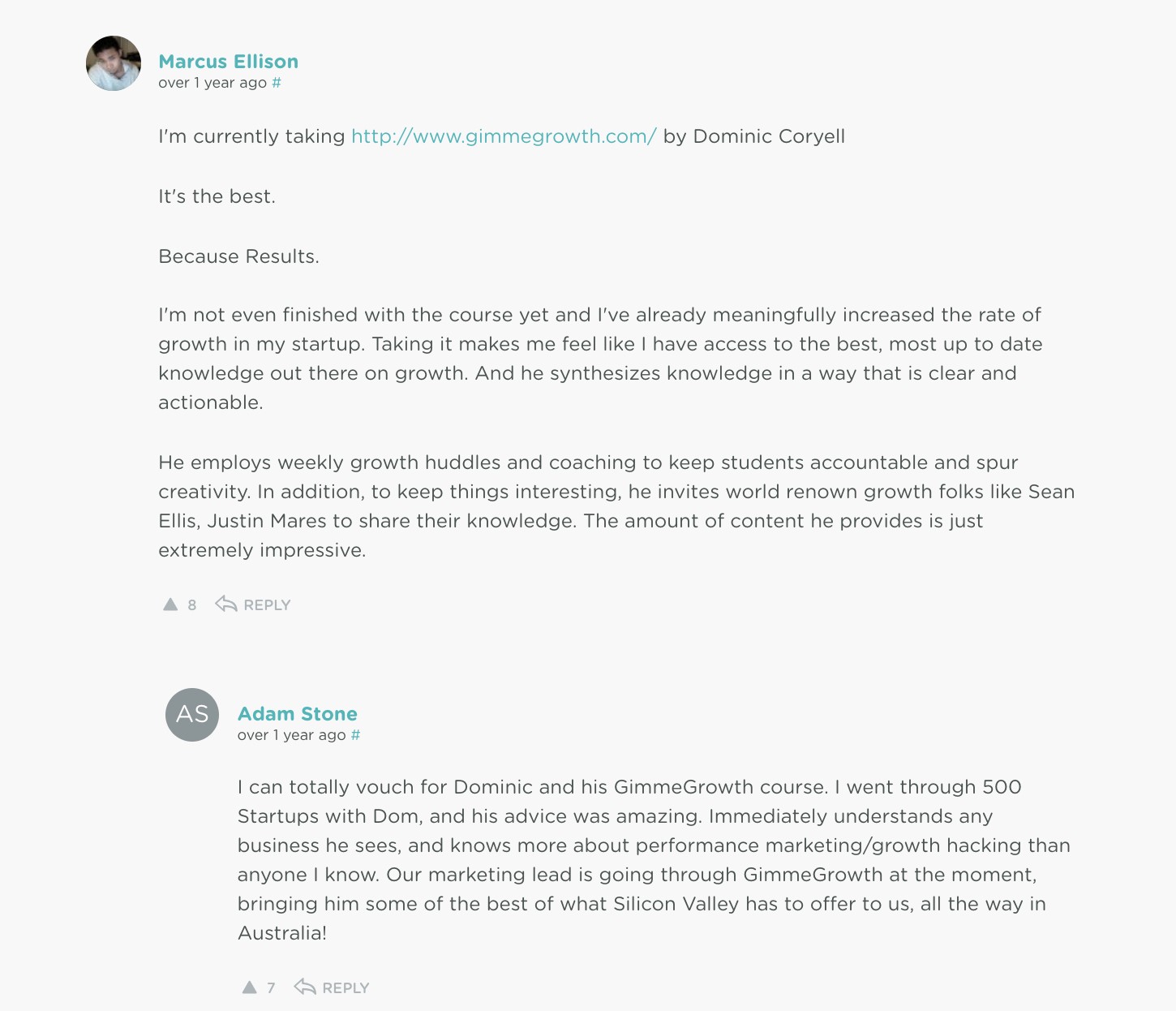Click the 'over 1 year ago' timestamp under Adam Stone
The image size is (1176, 1011).
(291, 735)
